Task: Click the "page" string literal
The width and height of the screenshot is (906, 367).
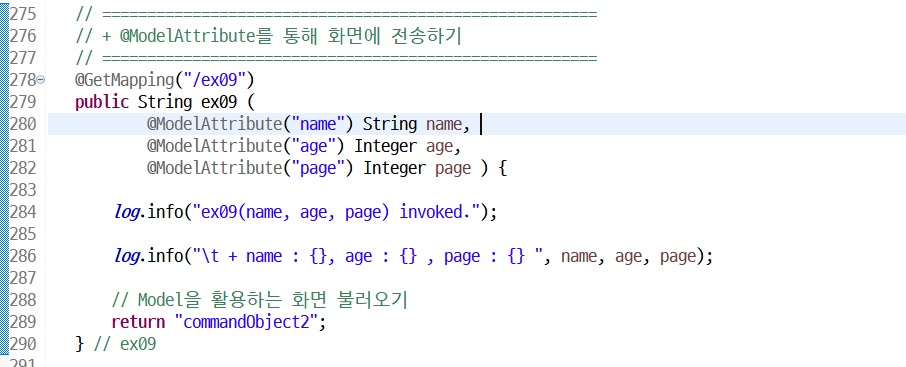Action: click(x=317, y=168)
